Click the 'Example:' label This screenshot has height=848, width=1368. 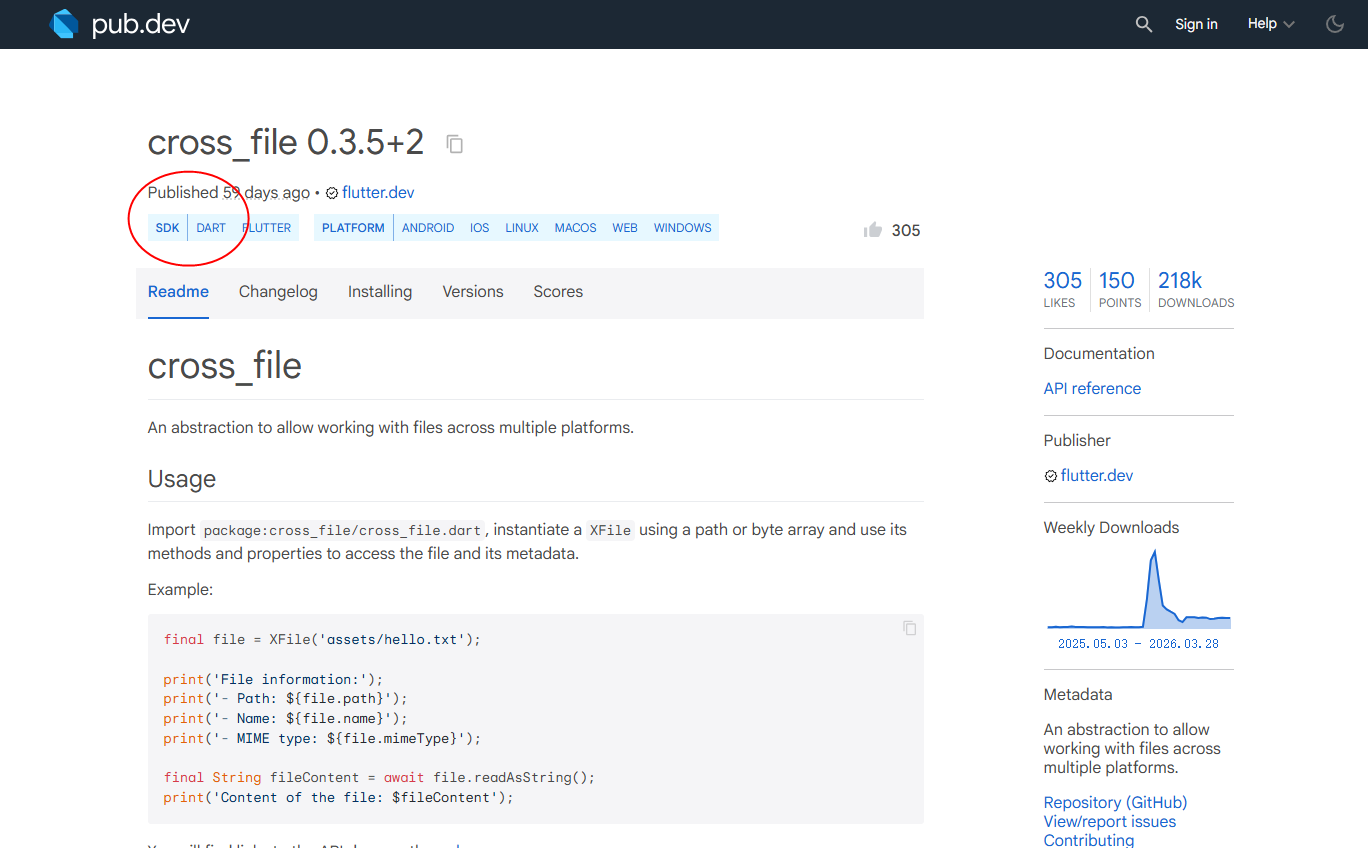(180, 590)
